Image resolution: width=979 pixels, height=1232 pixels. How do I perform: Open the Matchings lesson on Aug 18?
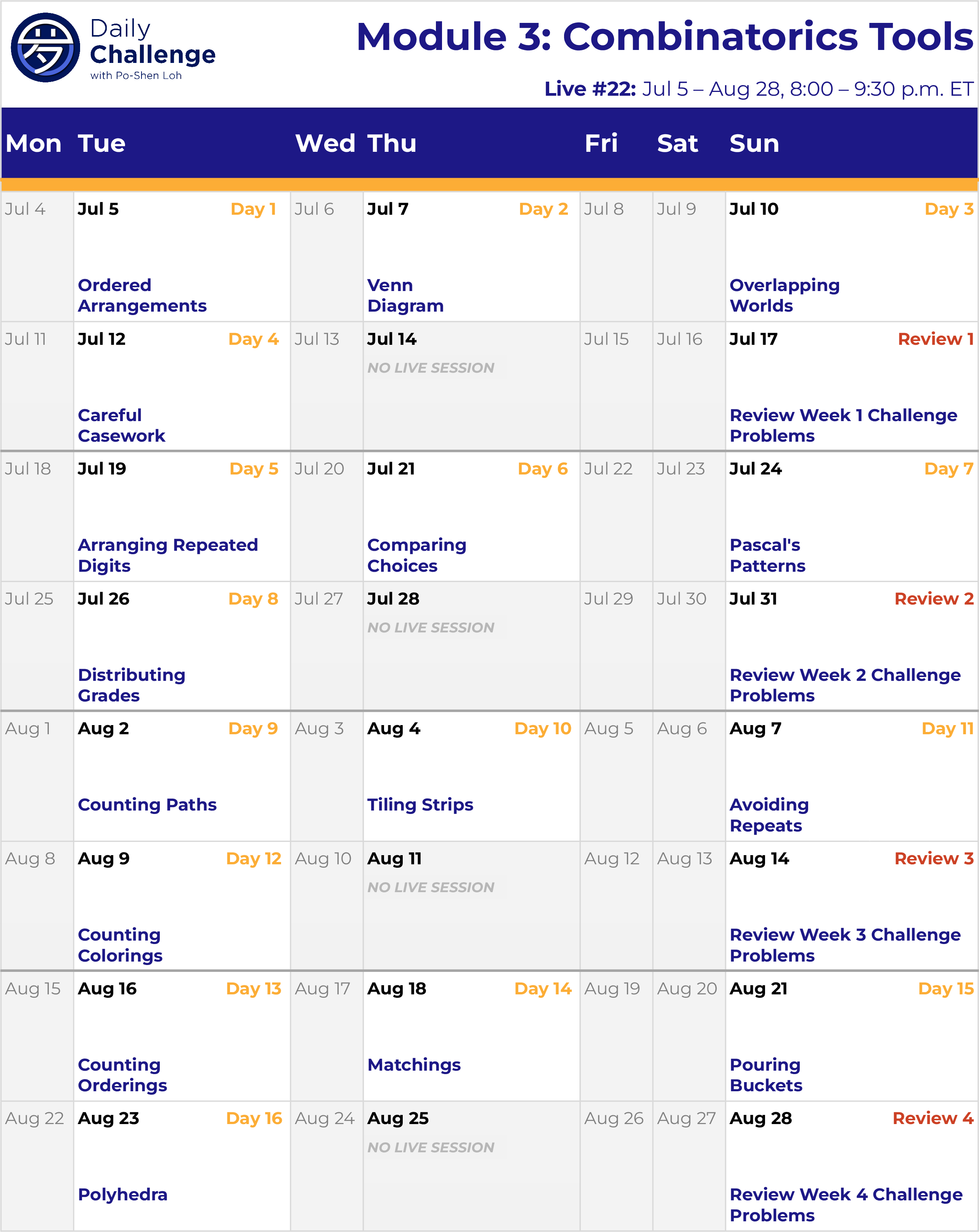(x=413, y=1065)
